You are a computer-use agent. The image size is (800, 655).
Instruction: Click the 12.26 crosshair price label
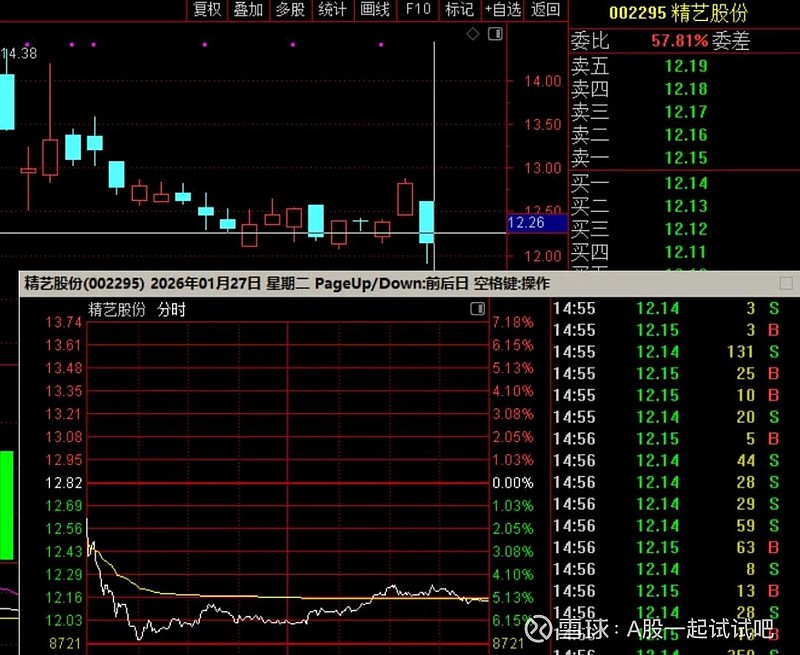point(537,223)
